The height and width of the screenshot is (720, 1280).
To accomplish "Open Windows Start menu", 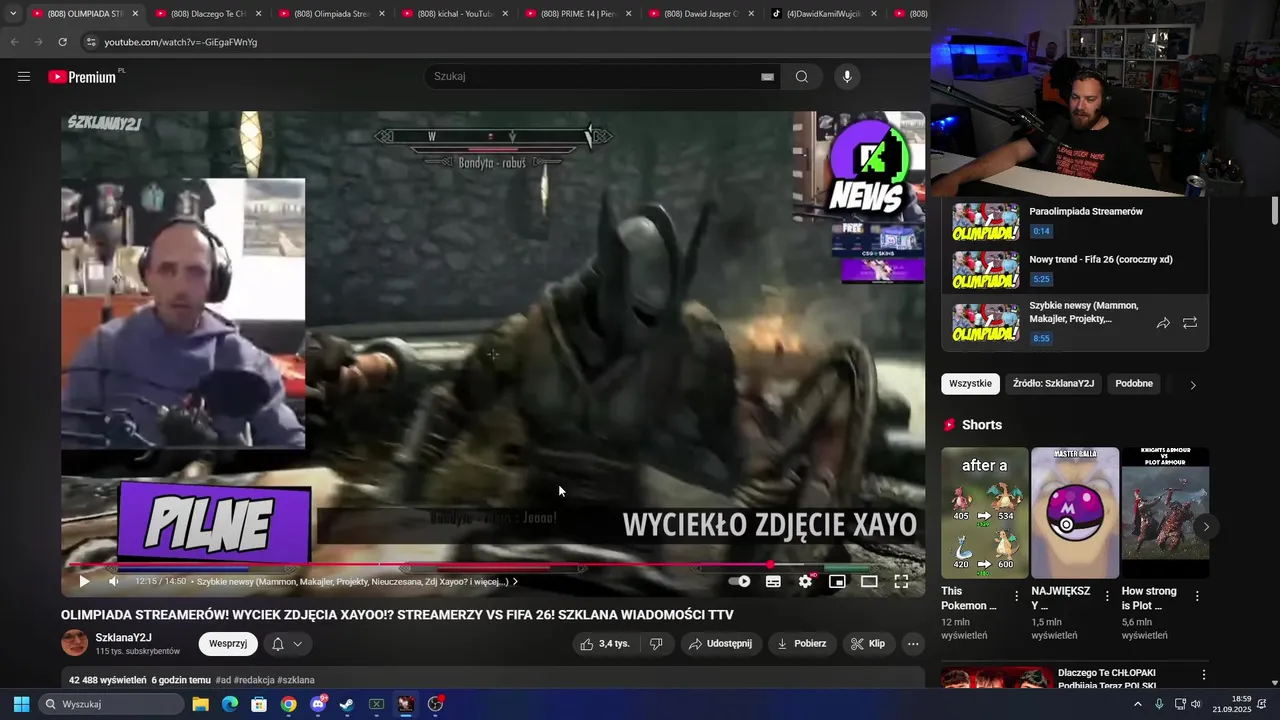I will point(21,704).
